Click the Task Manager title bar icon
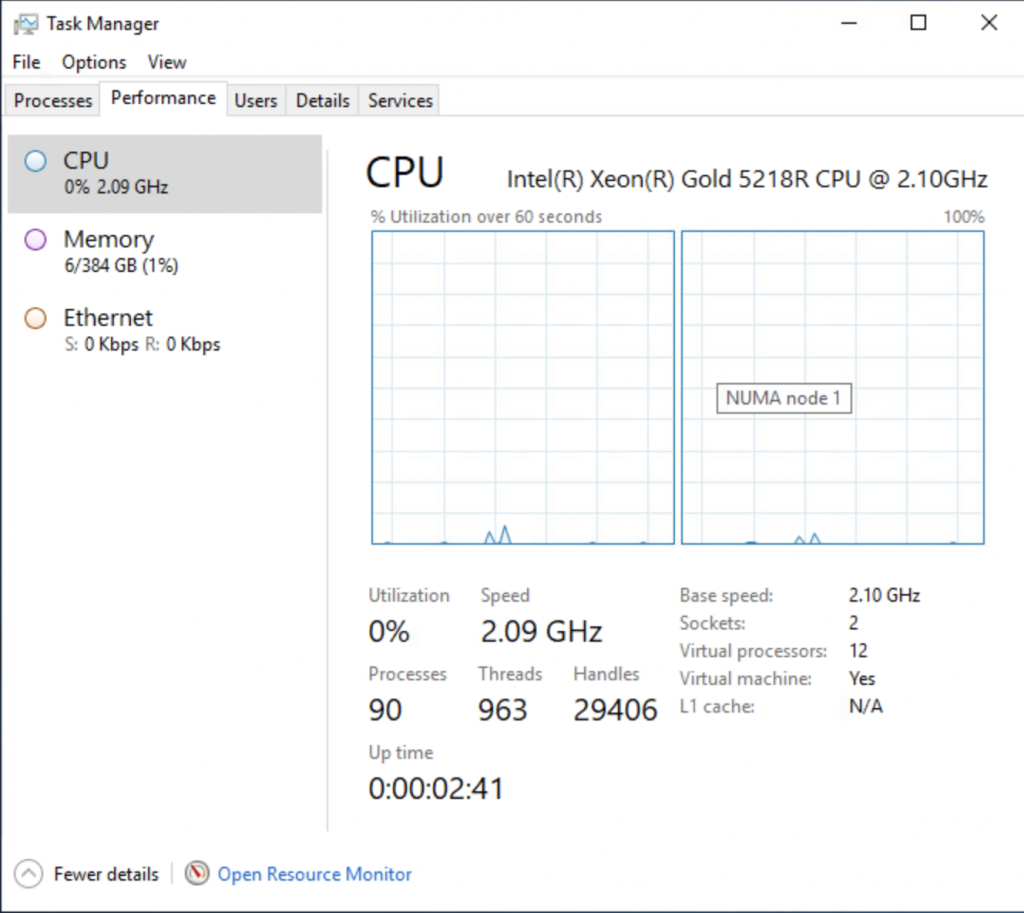This screenshot has width=1024, height=913. 27,23
